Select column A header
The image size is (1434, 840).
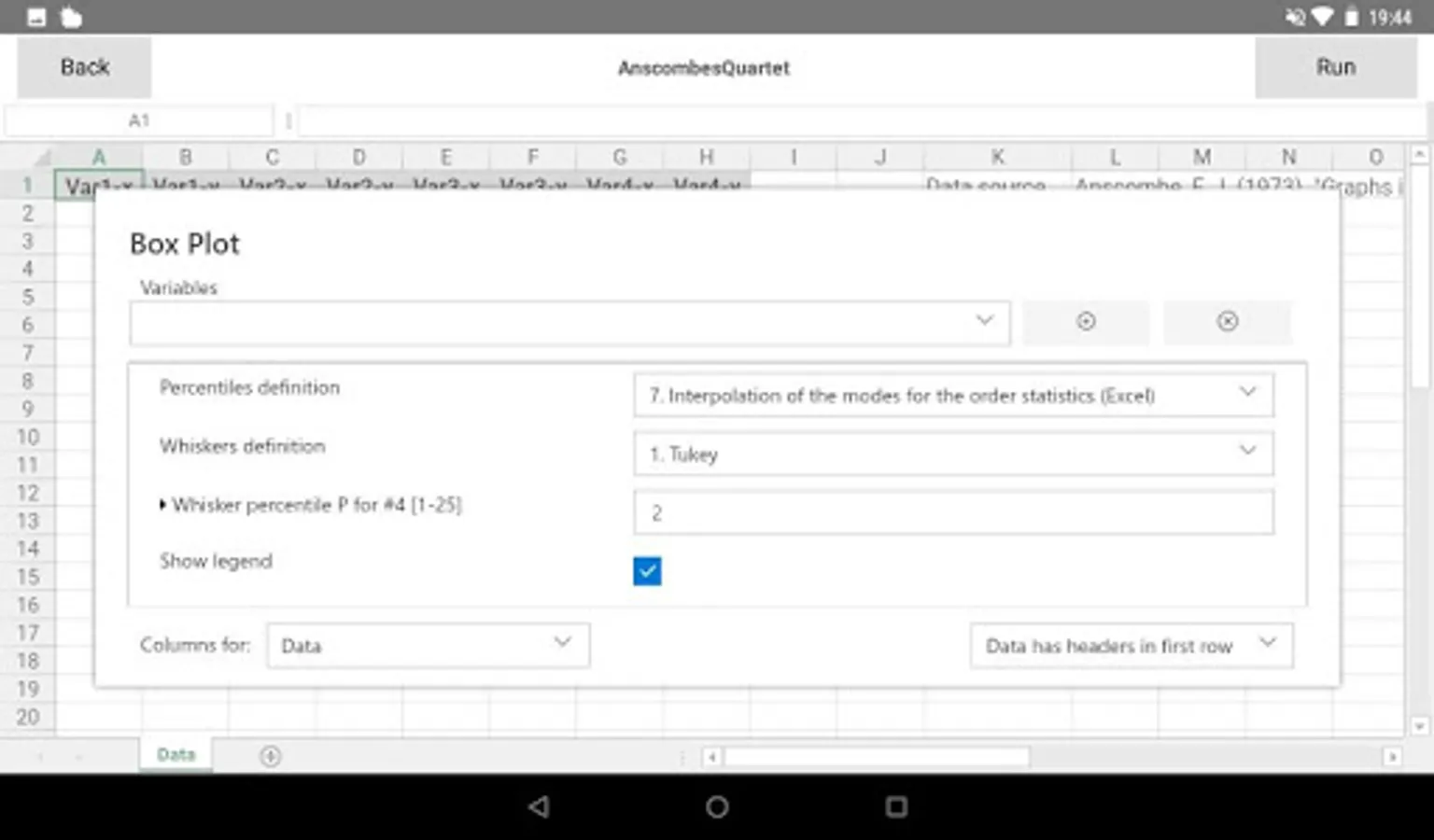point(98,157)
